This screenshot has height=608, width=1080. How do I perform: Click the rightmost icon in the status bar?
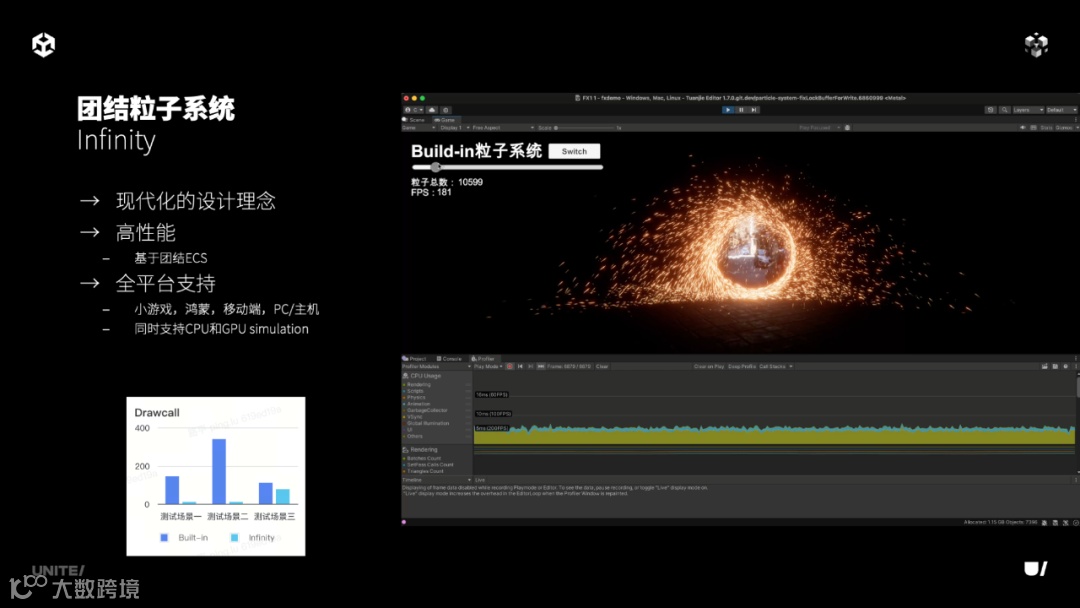1076,523
